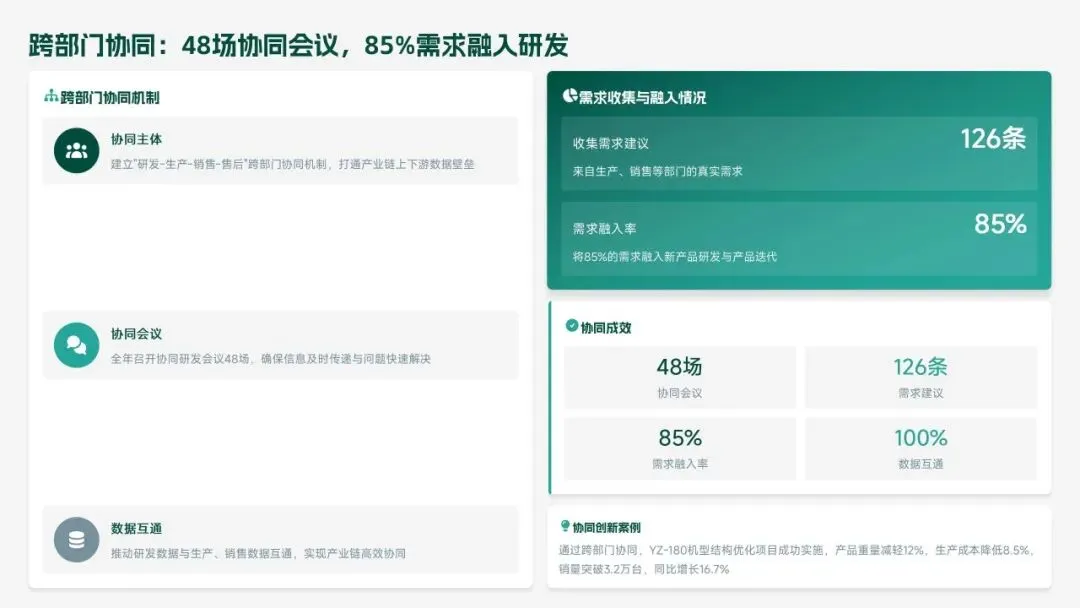
Task: Click the text 来自生产、销售等部门的真实需求
Action: coord(658,171)
